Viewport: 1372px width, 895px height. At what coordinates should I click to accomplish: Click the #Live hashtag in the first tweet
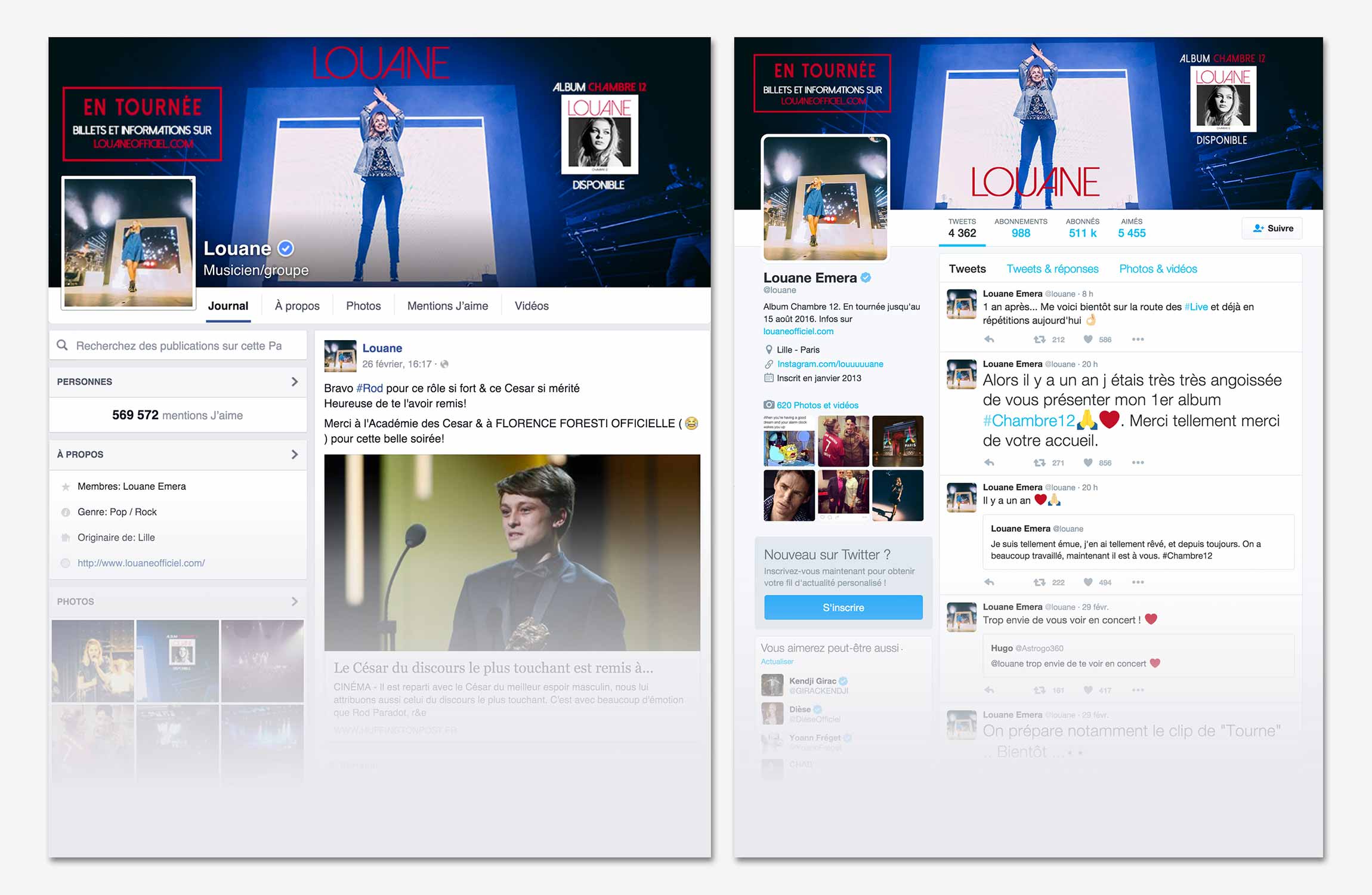1196,307
